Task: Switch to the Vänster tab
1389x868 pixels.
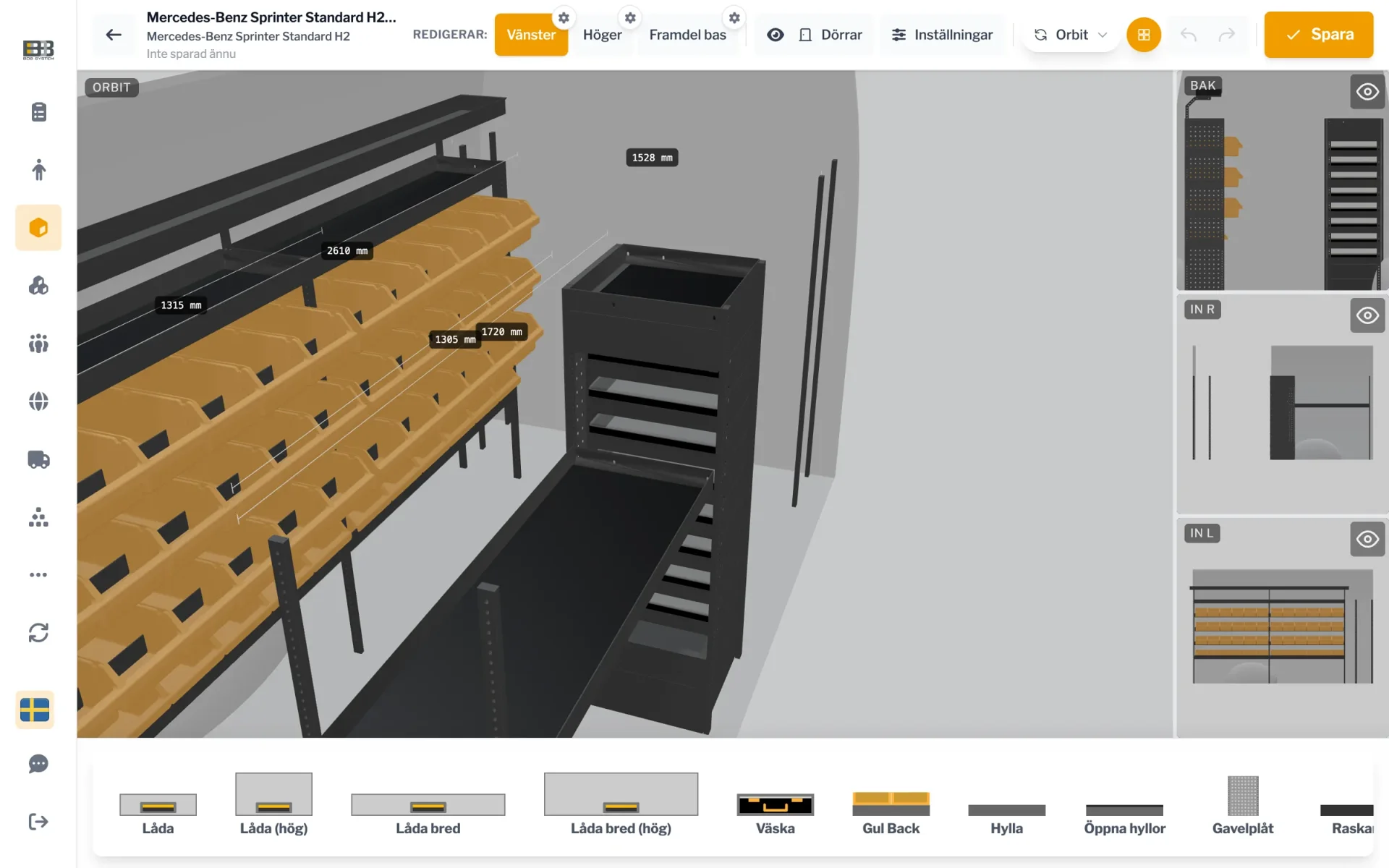Action: [x=531, y=35]
